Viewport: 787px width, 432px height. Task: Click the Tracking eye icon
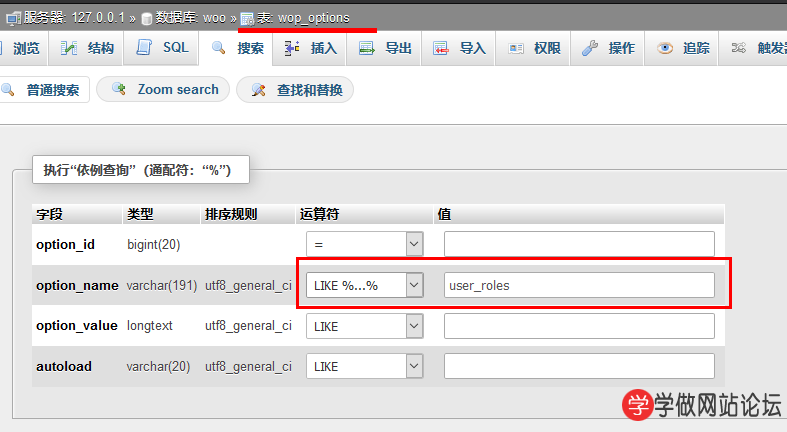coord(665,48)
